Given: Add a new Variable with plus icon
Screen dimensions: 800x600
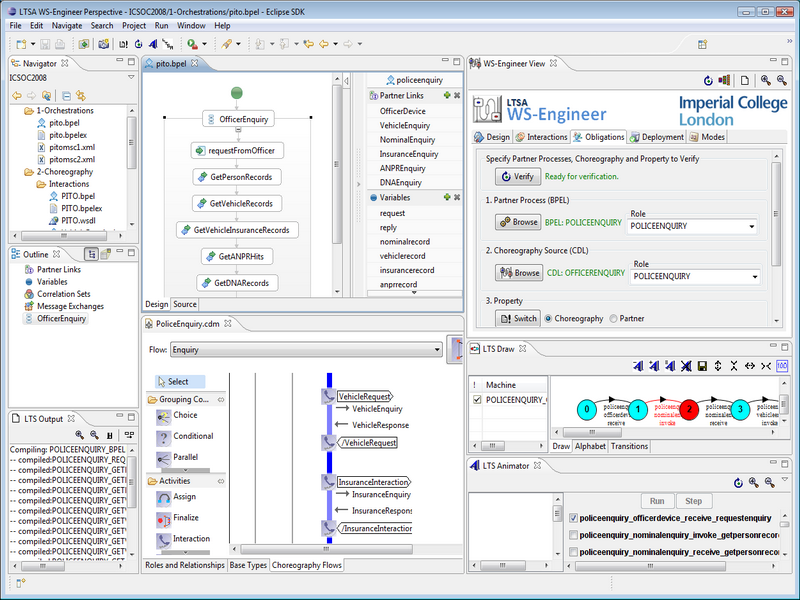Looking at the screenshot, I should tap(447, 197).
